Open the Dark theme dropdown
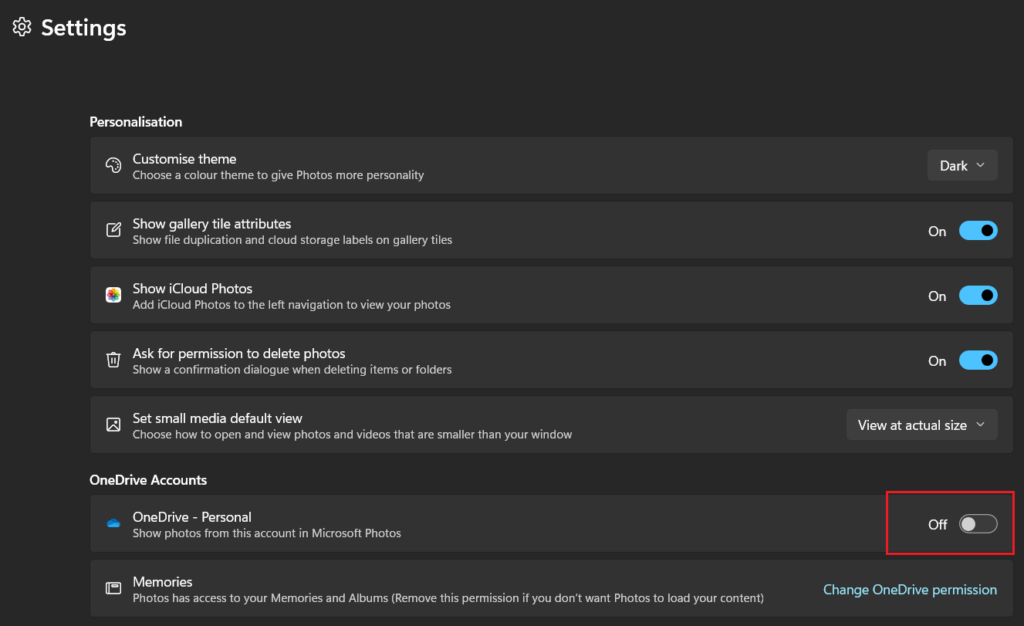 (x=962, y=165)
